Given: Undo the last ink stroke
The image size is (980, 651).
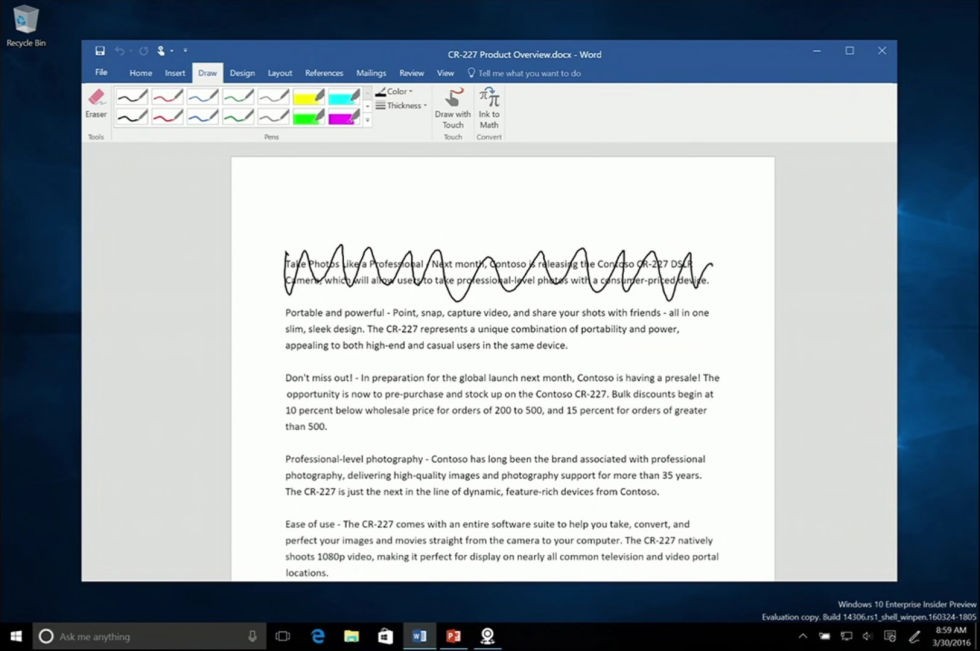Looking at the screenshot, I should point(119,51).
